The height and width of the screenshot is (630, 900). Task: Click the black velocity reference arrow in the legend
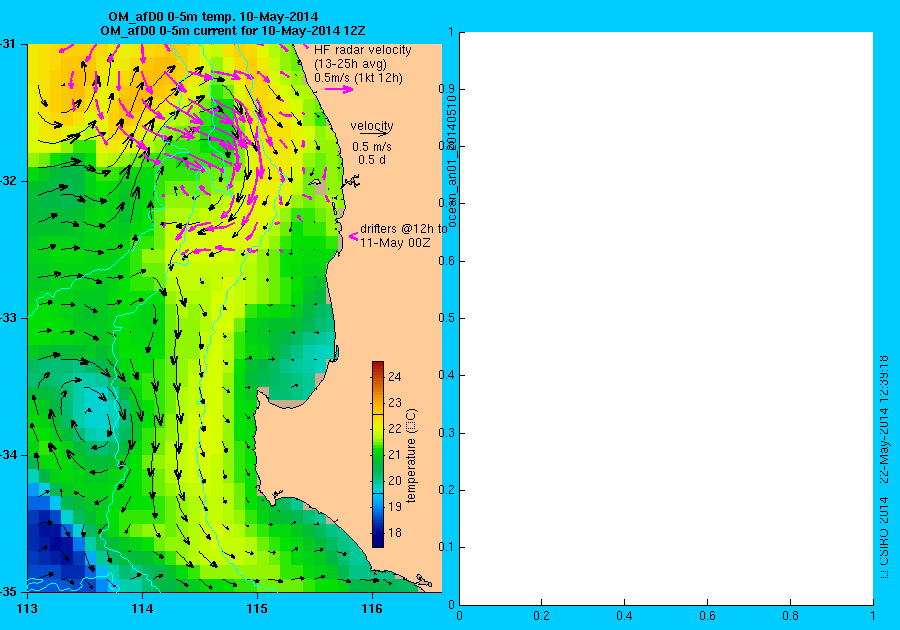point(374,134)
